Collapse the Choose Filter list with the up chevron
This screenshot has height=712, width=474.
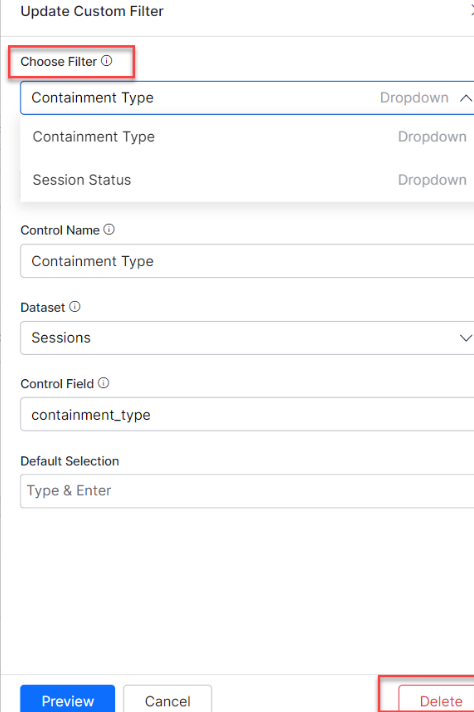click(466, 98)
